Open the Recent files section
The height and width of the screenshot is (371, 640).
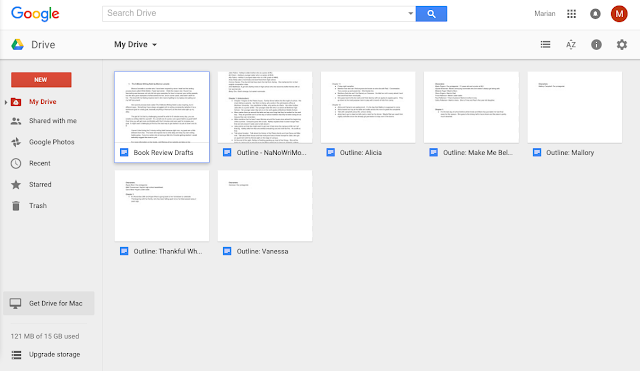40,163
